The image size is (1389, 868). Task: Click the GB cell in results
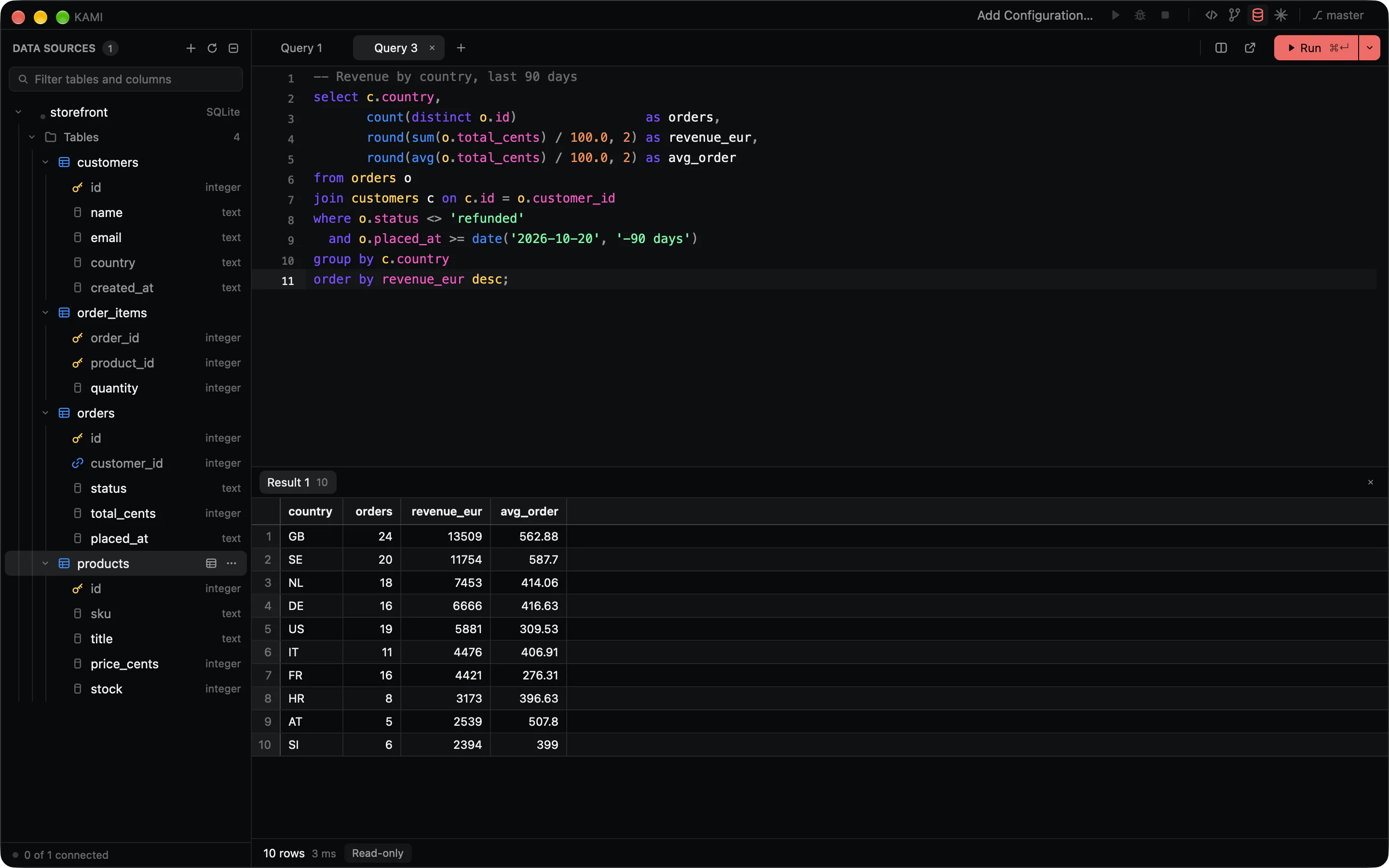coord(311,536)
